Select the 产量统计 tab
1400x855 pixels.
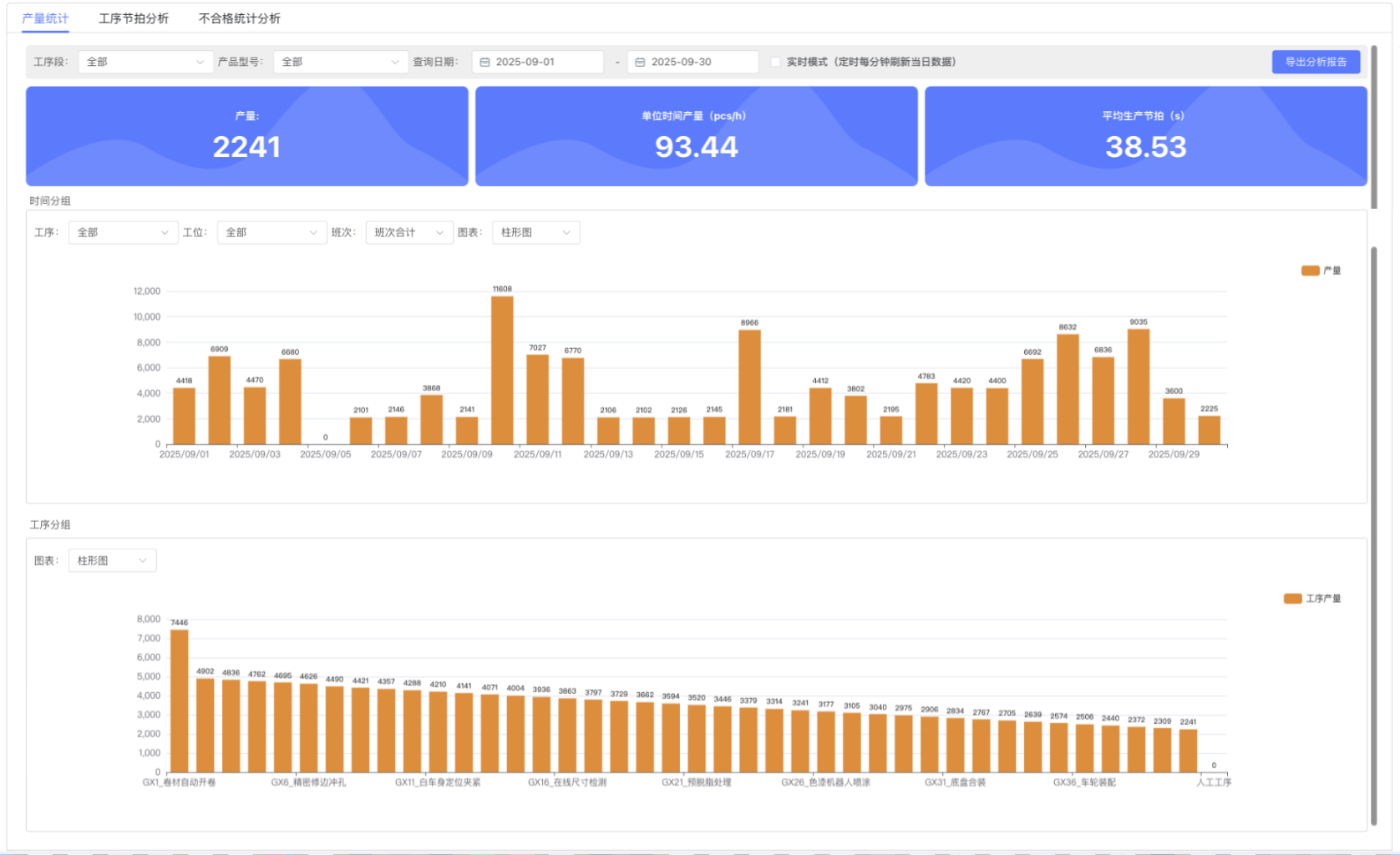45,18
